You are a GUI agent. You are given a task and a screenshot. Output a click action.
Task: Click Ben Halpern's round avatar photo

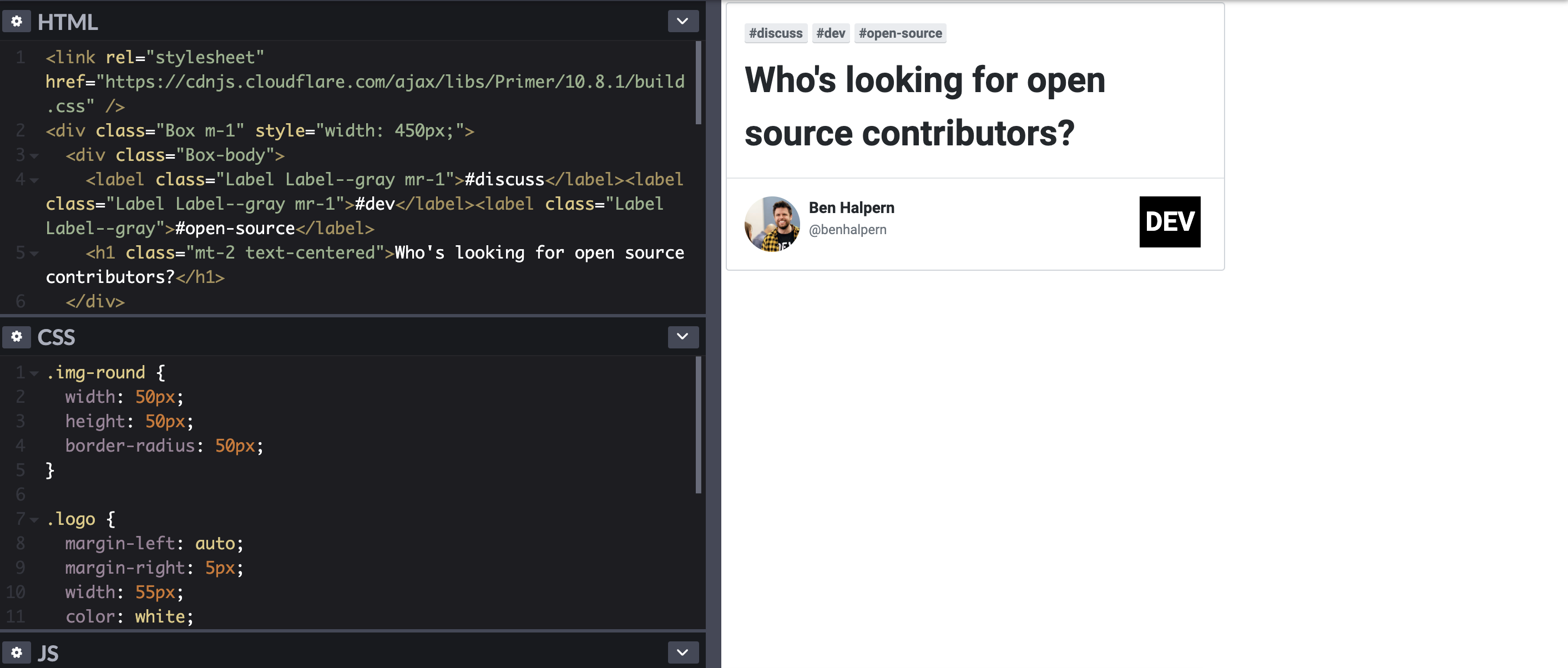tap(772, 224)
